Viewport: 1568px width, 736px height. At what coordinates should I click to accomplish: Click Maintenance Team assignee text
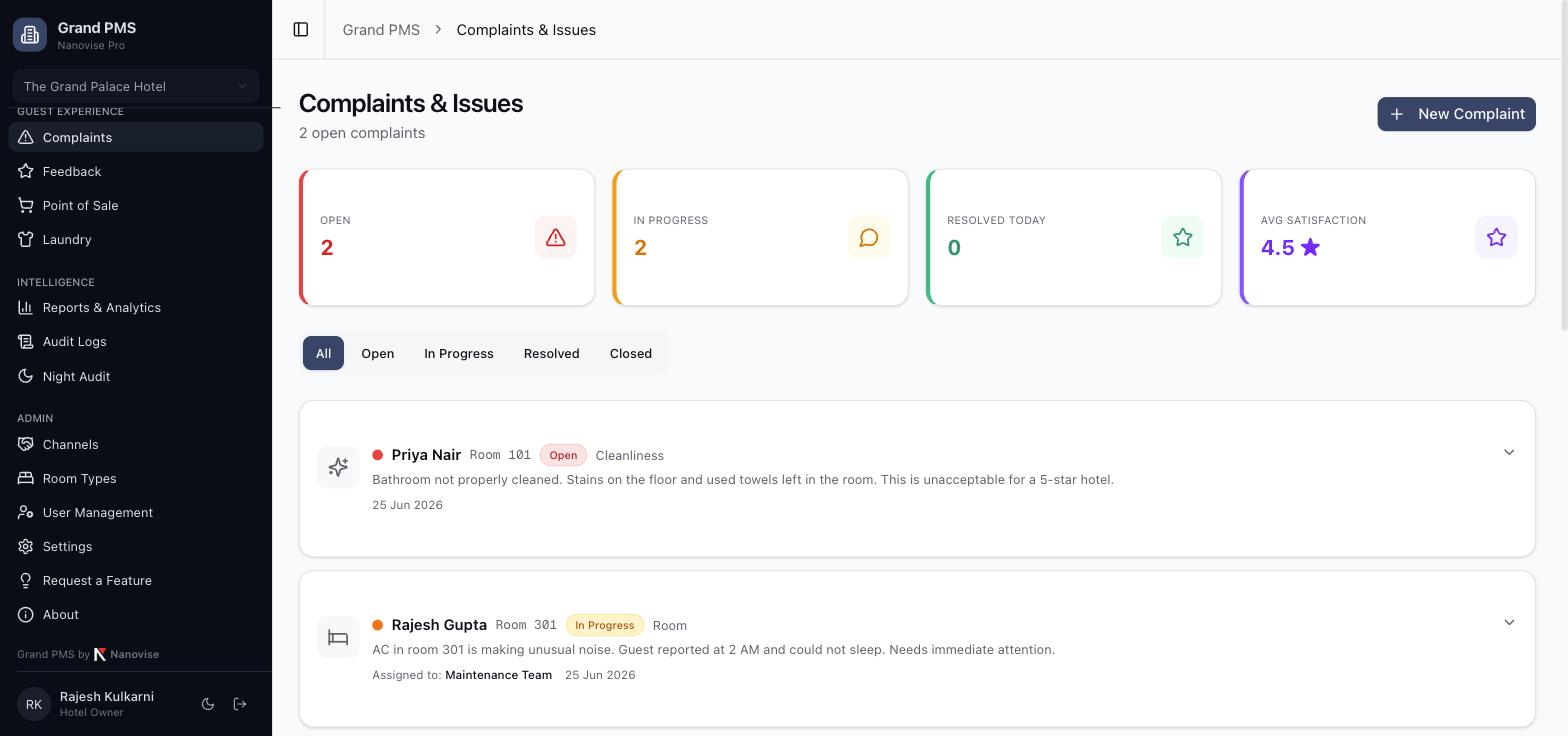coord(498,675)
